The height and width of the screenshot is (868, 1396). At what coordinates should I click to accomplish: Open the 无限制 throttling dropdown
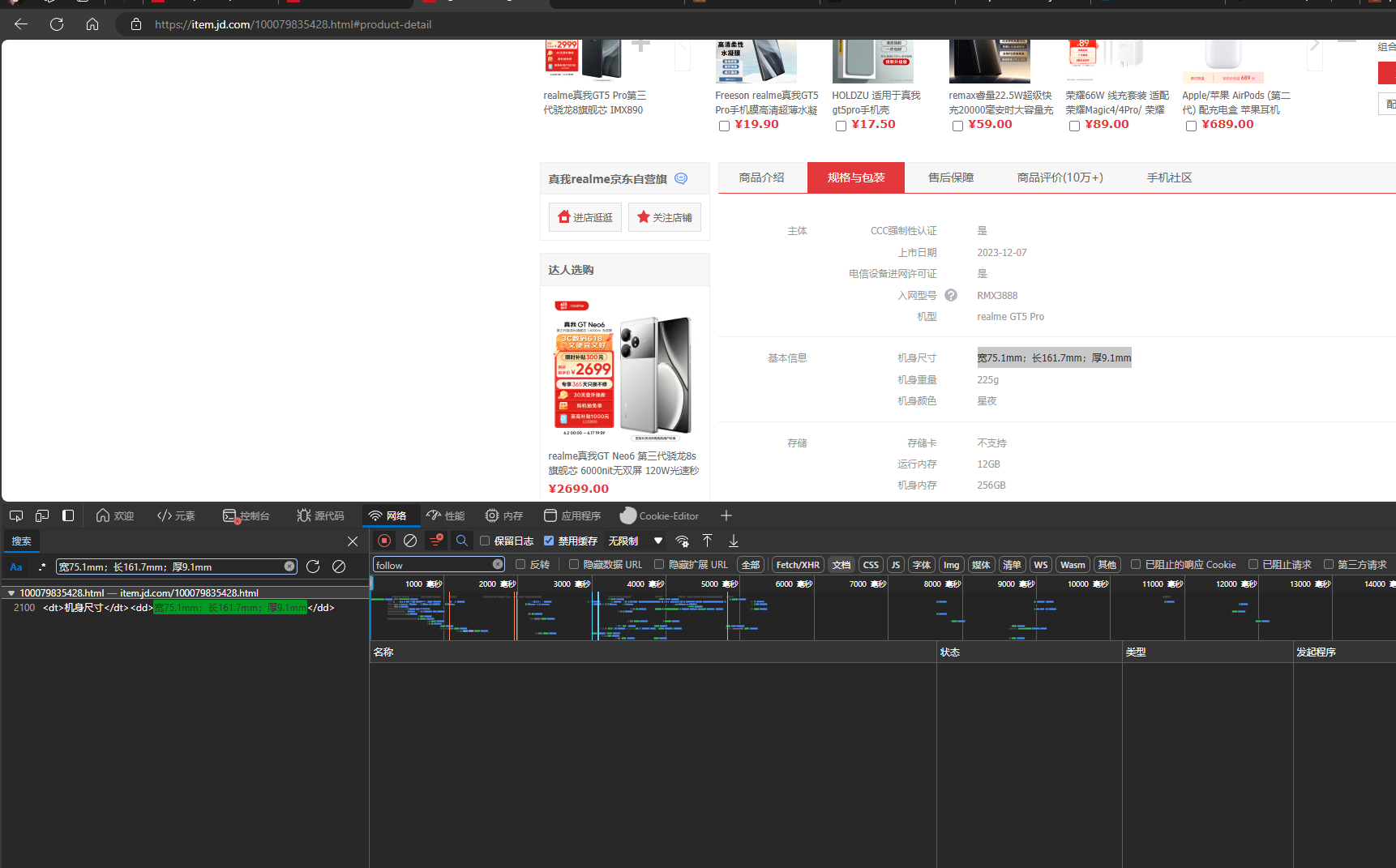(636, 541)
